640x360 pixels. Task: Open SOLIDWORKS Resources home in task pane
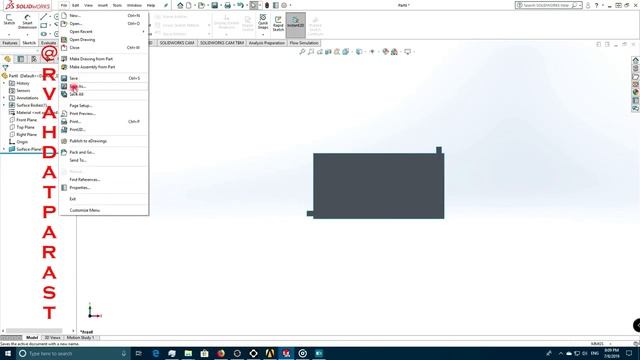tap(636, 60)
